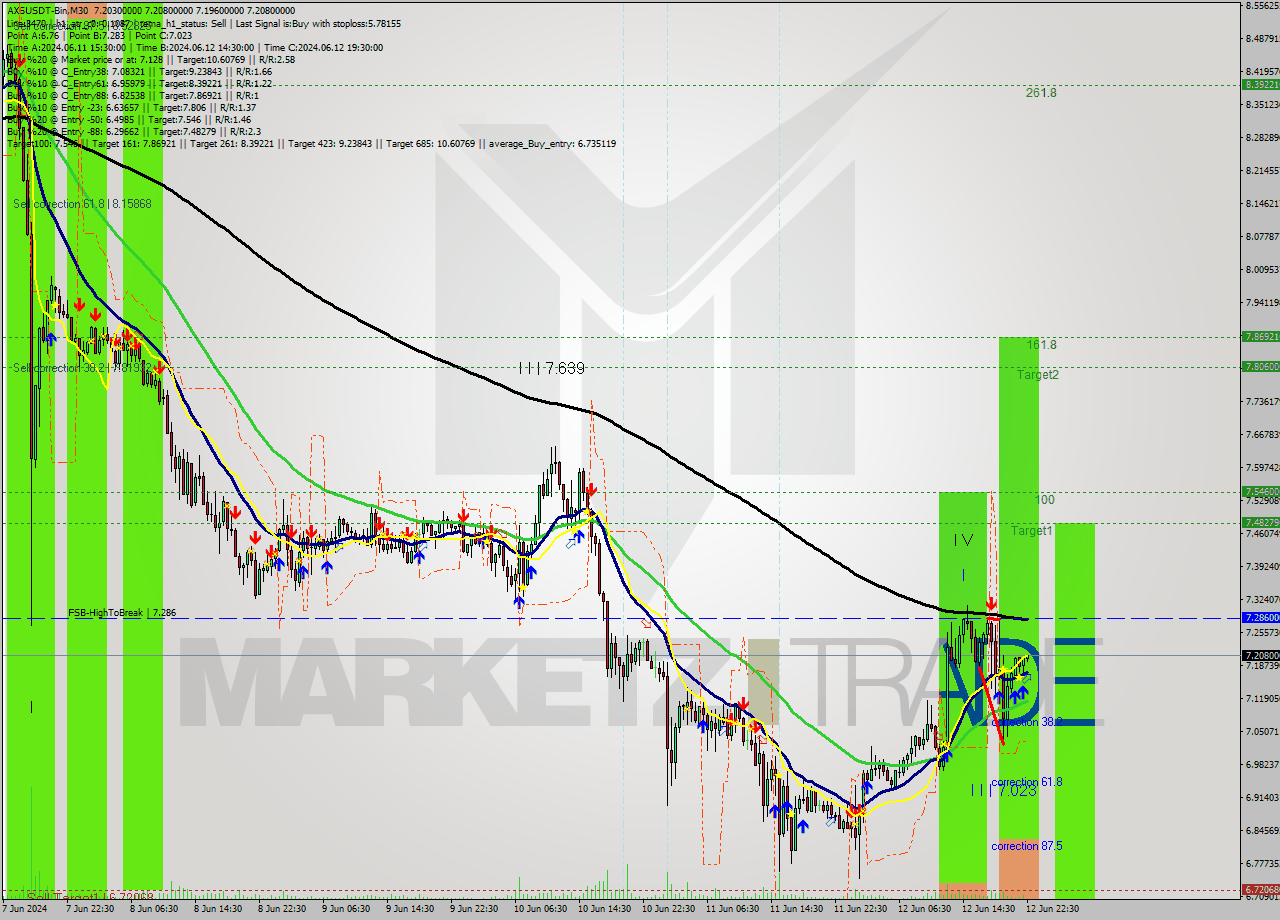Click the 'I V' wave label
1280x920 pixels.
[x=963, y=540]
